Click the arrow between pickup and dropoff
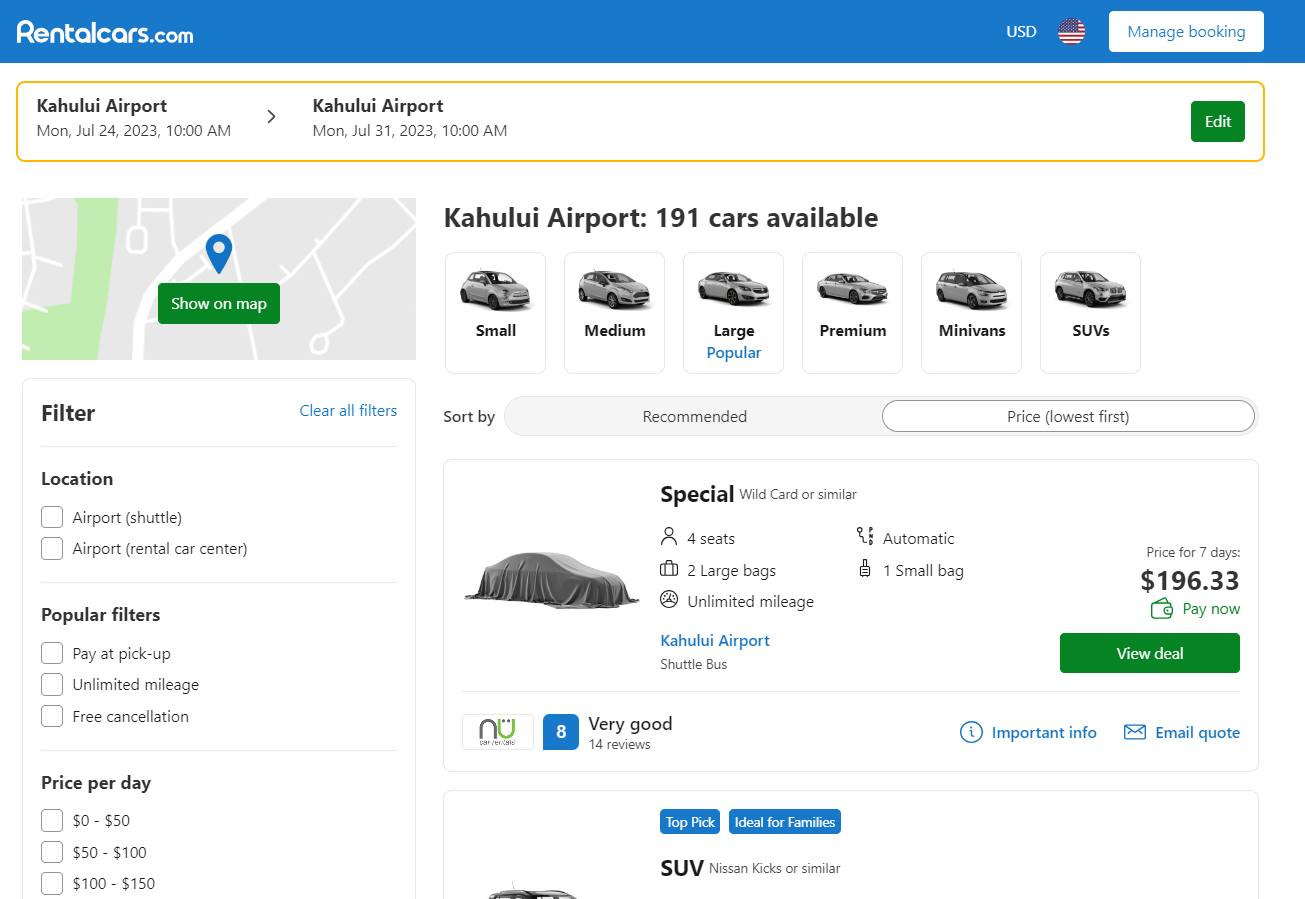1305x899 pixels. [x=271, y=117]
